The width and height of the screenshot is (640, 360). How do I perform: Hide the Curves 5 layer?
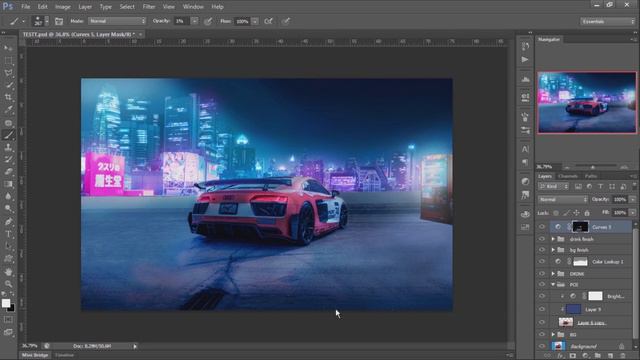[542, 227]
